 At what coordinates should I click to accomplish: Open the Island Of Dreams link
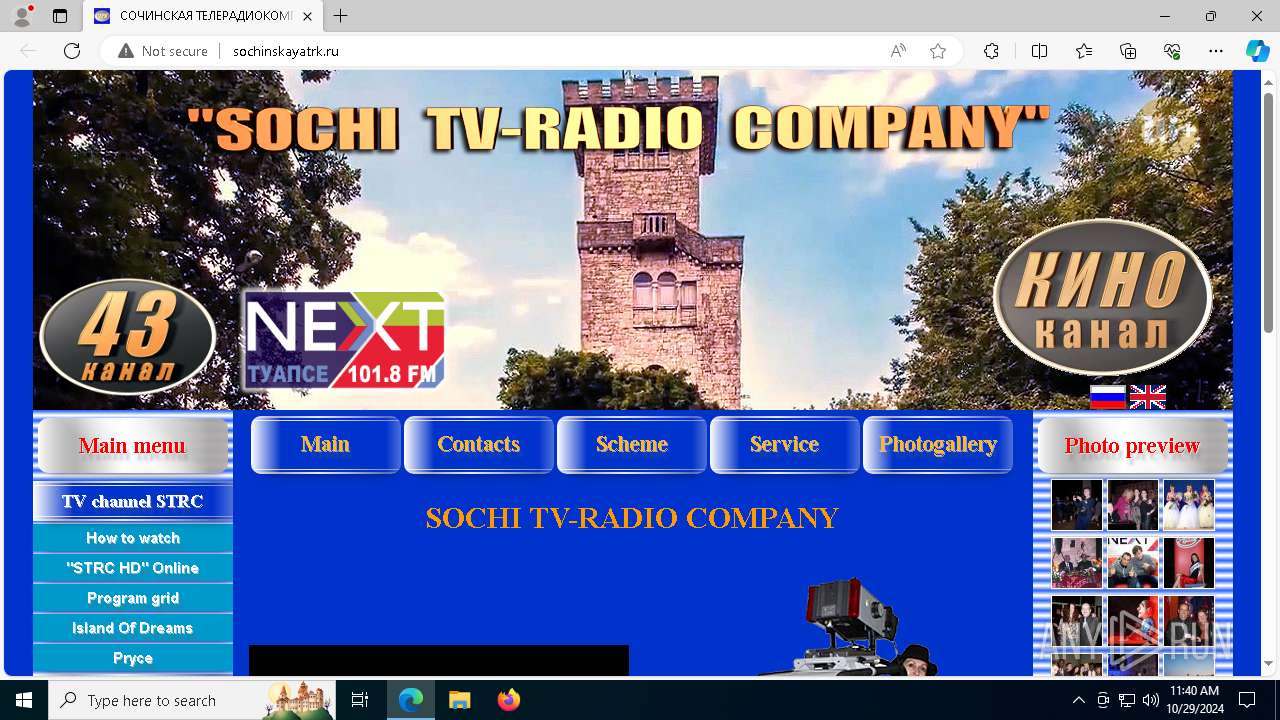(x=133, y=628)
